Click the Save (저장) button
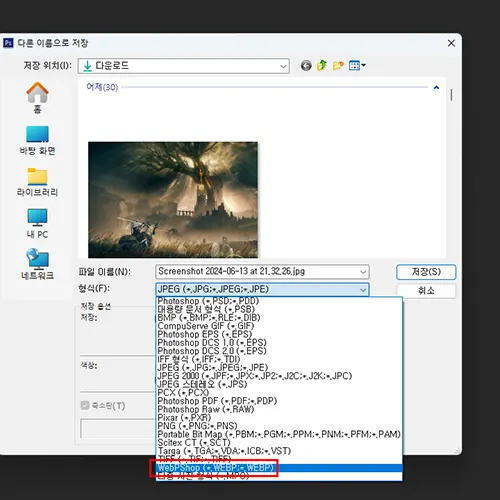 point(426,272)
